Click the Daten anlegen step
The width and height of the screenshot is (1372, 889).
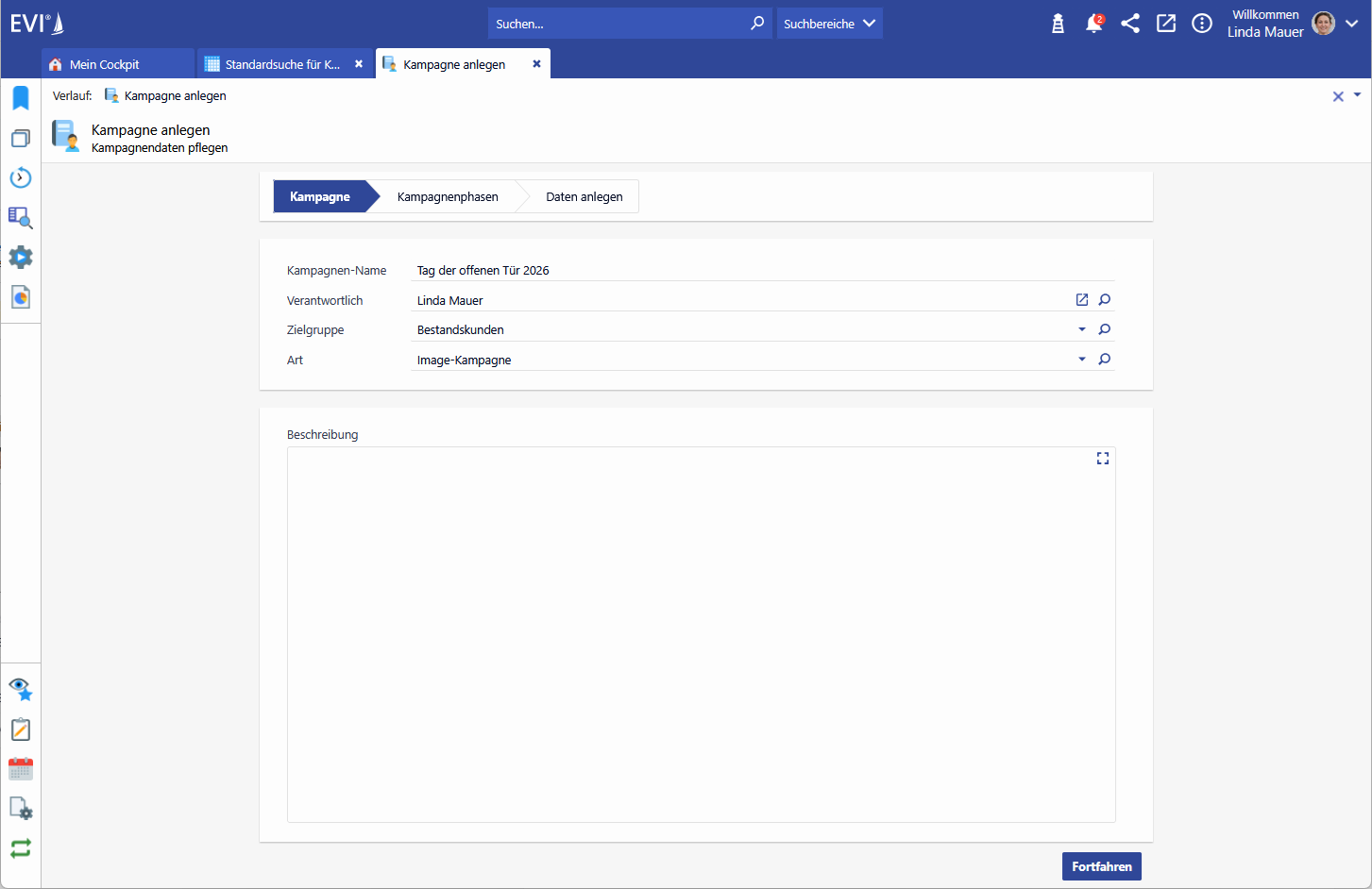pos(584,196)
